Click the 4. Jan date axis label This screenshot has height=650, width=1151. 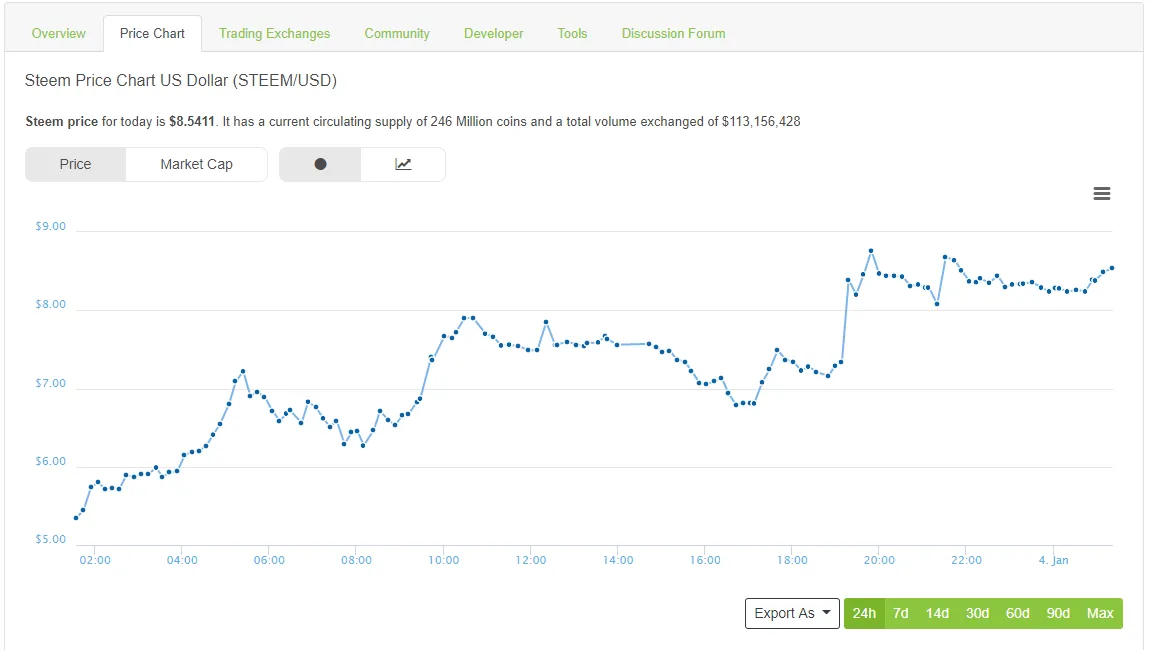click(1053, 560)
